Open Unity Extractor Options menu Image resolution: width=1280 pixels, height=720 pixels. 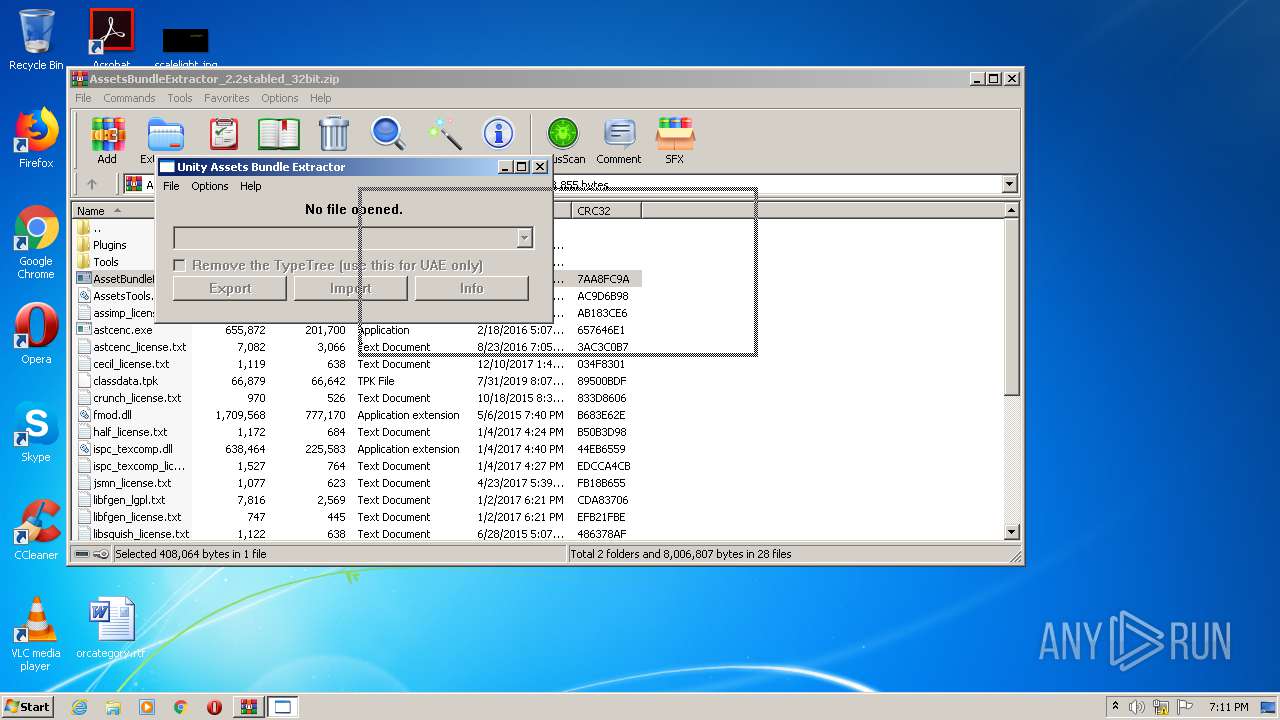point(210,186)
